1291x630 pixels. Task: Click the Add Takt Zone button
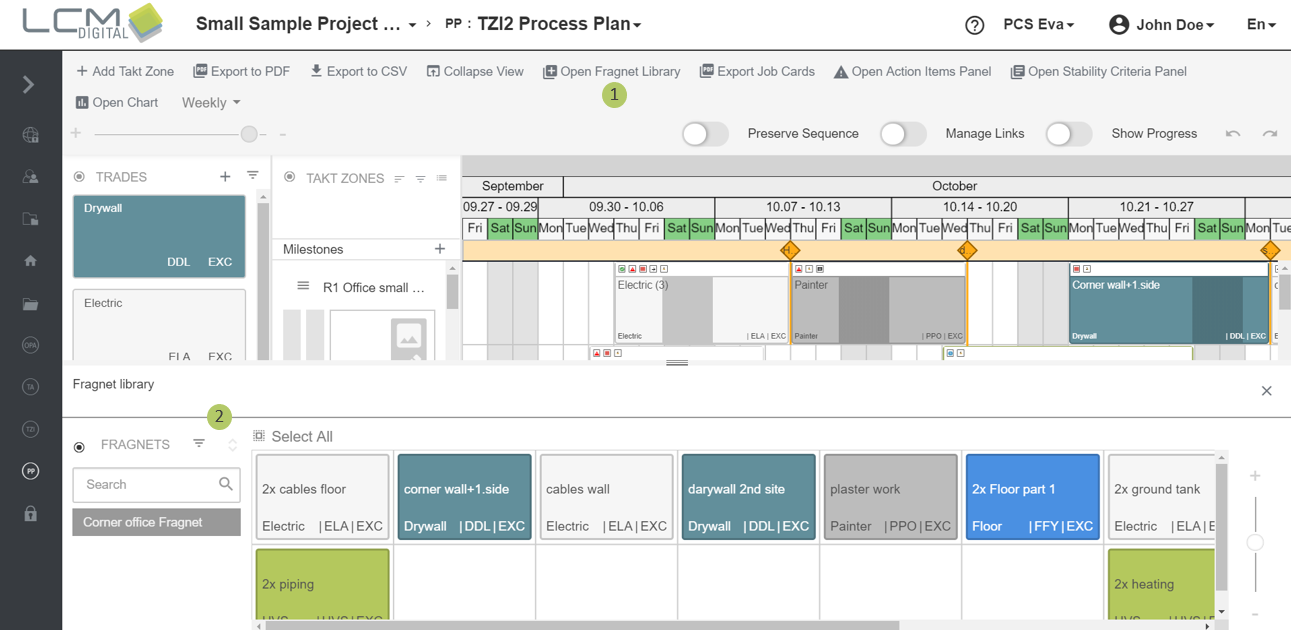[125, 72]
